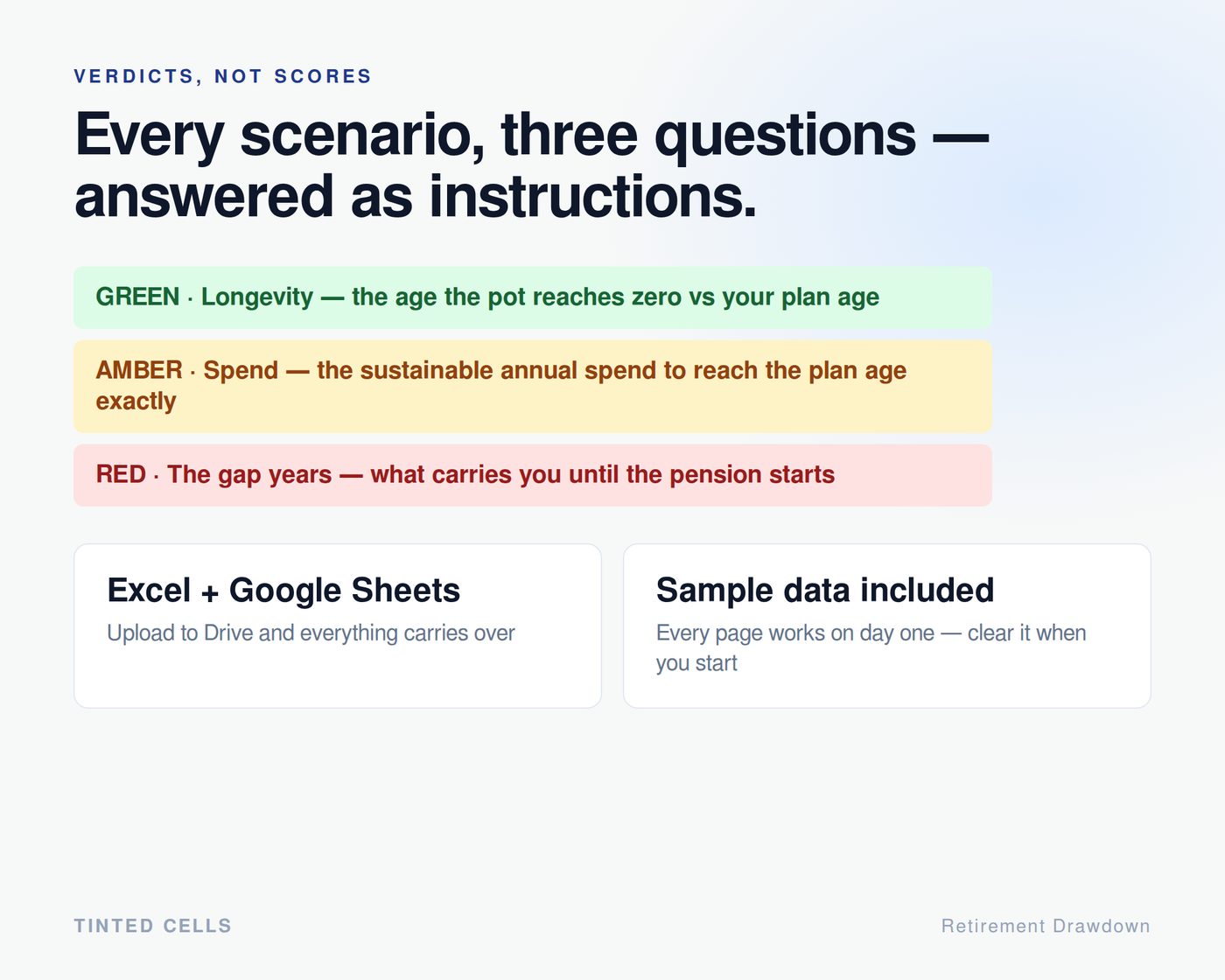Screen dimensions: 1225x980
Task: Click 'Upload to Drive and everything carries over'
Action: (311, 633)
